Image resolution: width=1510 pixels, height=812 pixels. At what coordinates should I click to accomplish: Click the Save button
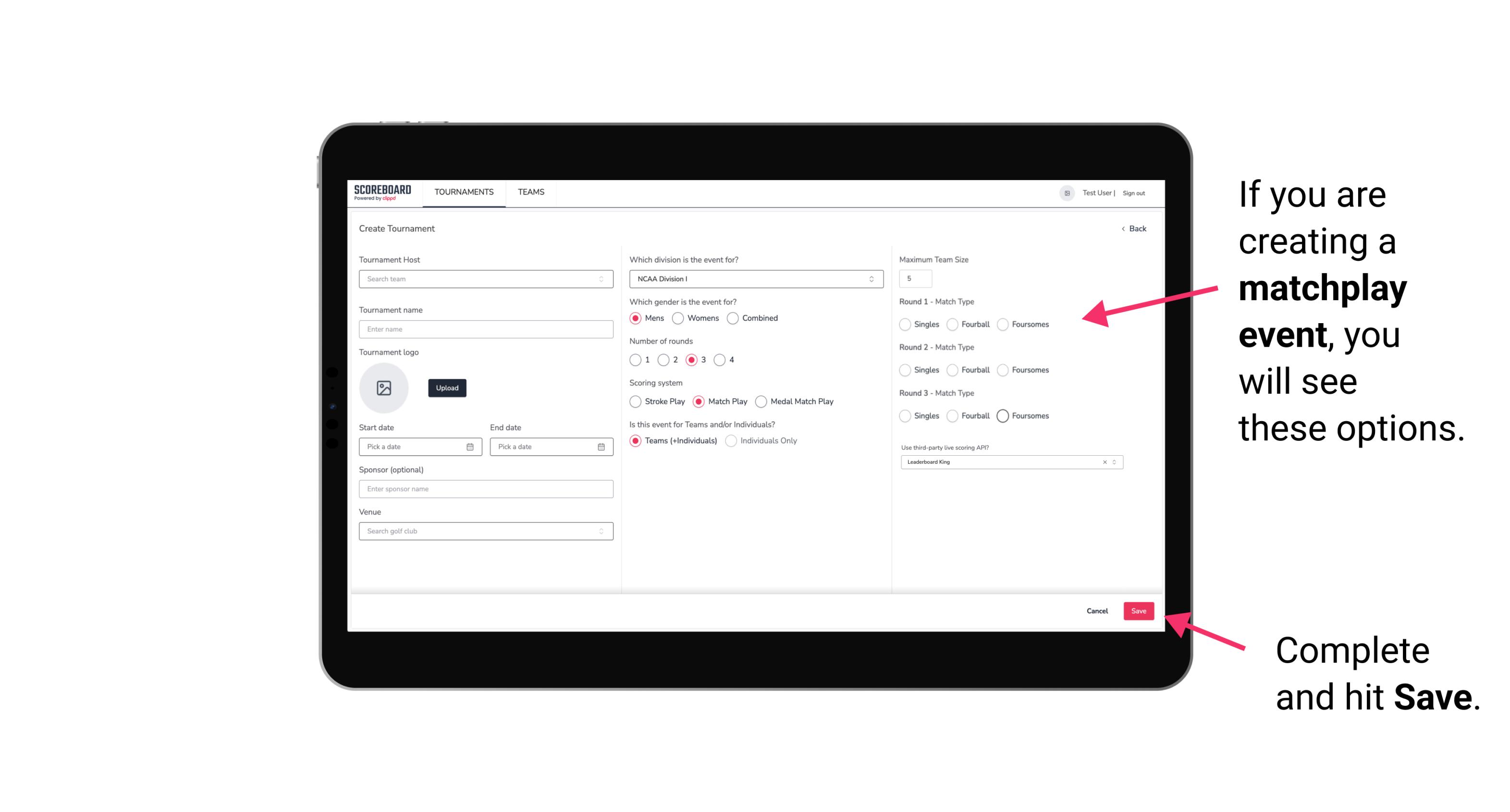(1138, 610)
